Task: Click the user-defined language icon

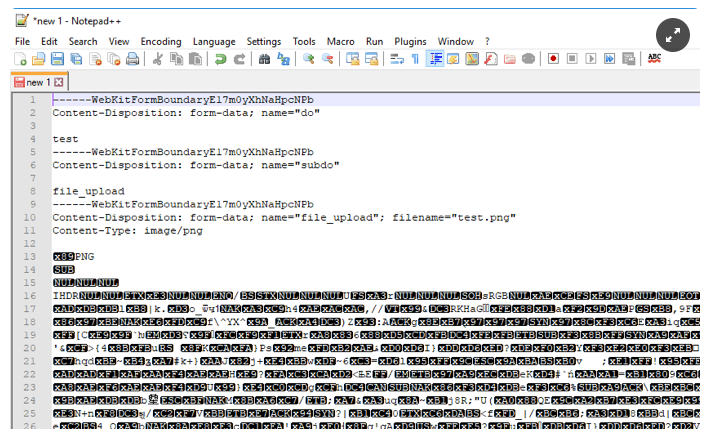Action: (x=453, y=59)
